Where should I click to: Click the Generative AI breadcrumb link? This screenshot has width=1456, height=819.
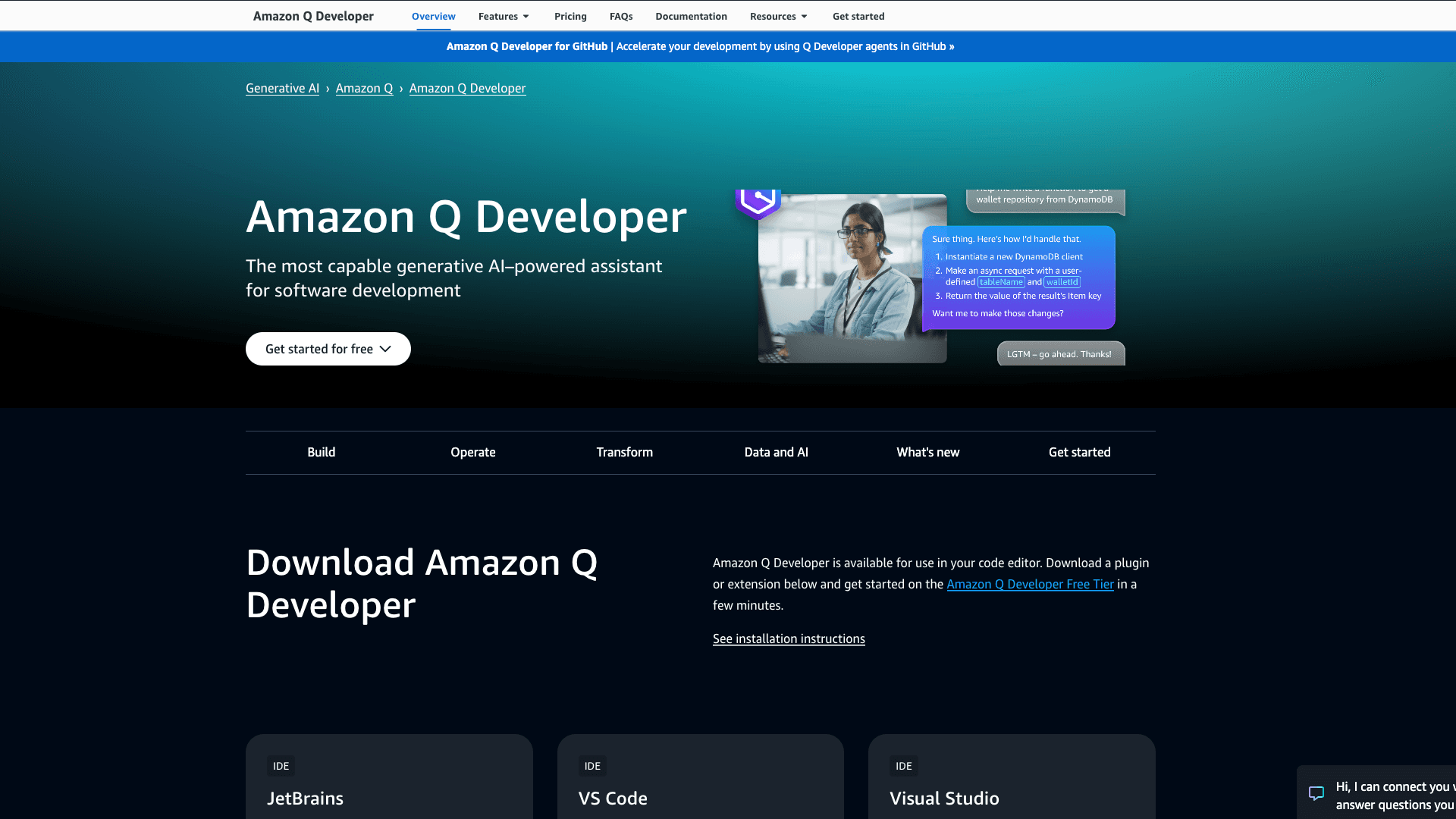[282, 88]
